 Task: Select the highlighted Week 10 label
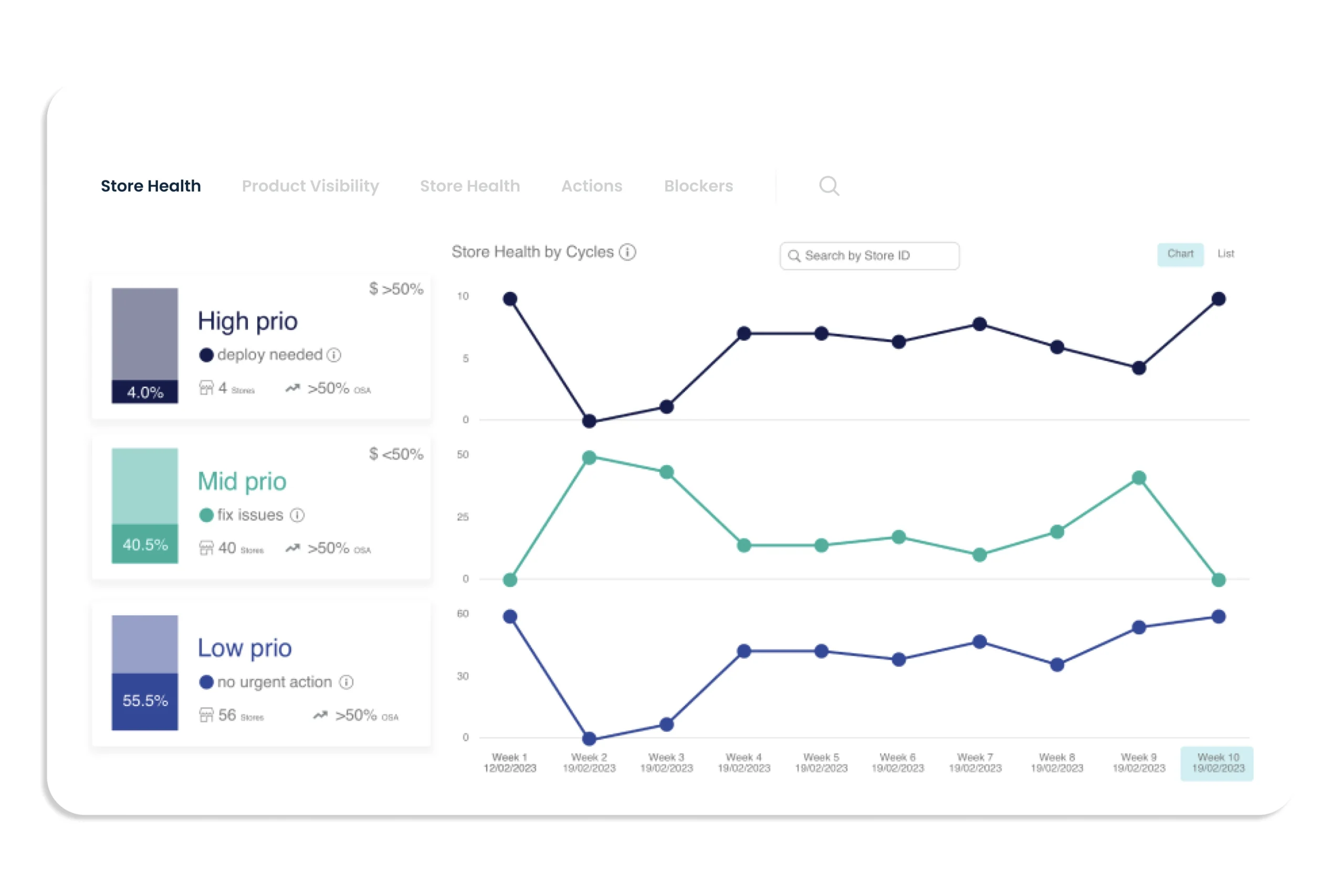pyautogui.click(x=1217, y=763)
